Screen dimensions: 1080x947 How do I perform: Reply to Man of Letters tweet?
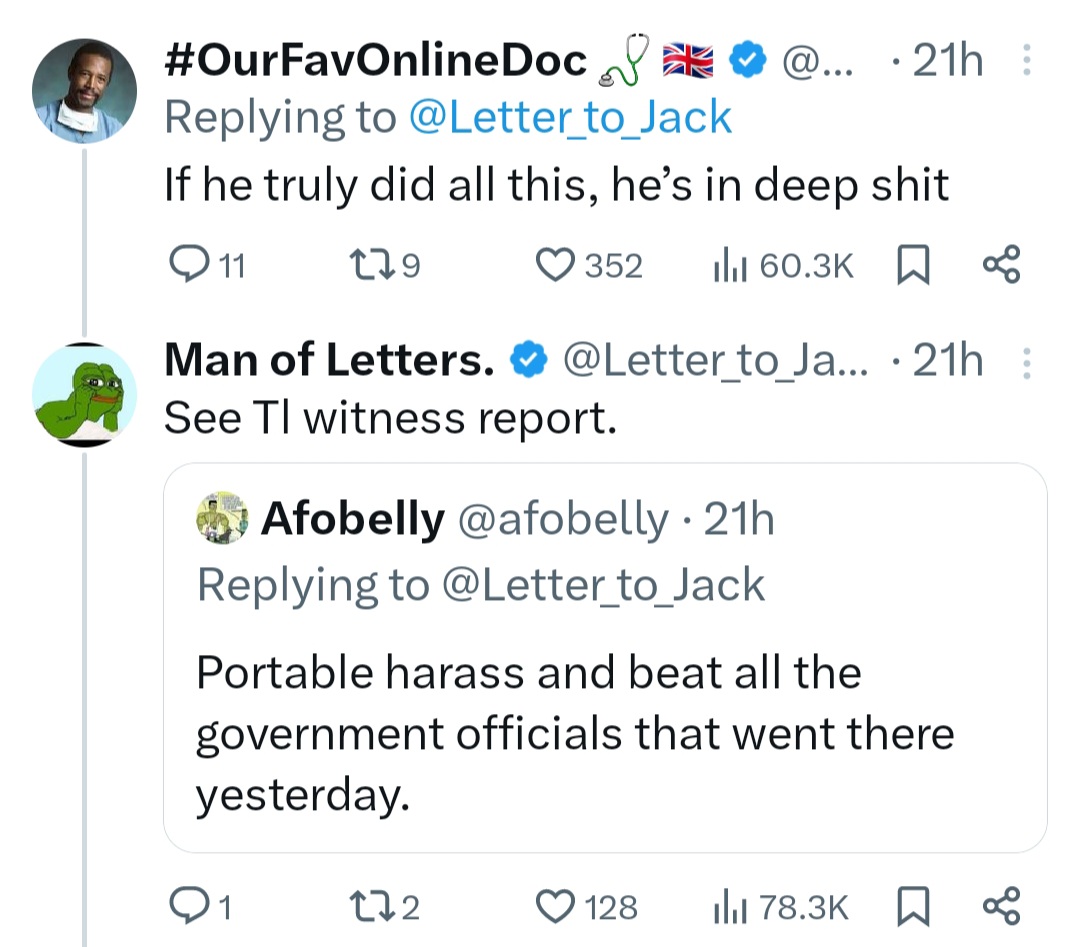coord(188,907)
